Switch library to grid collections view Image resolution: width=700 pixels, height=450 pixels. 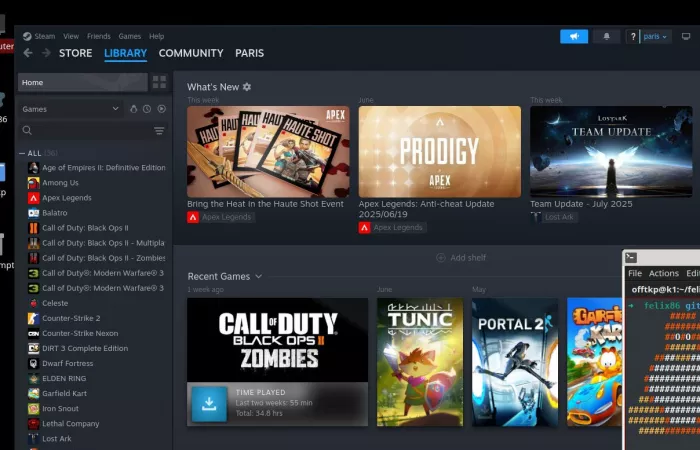click(x=159, y=82)
